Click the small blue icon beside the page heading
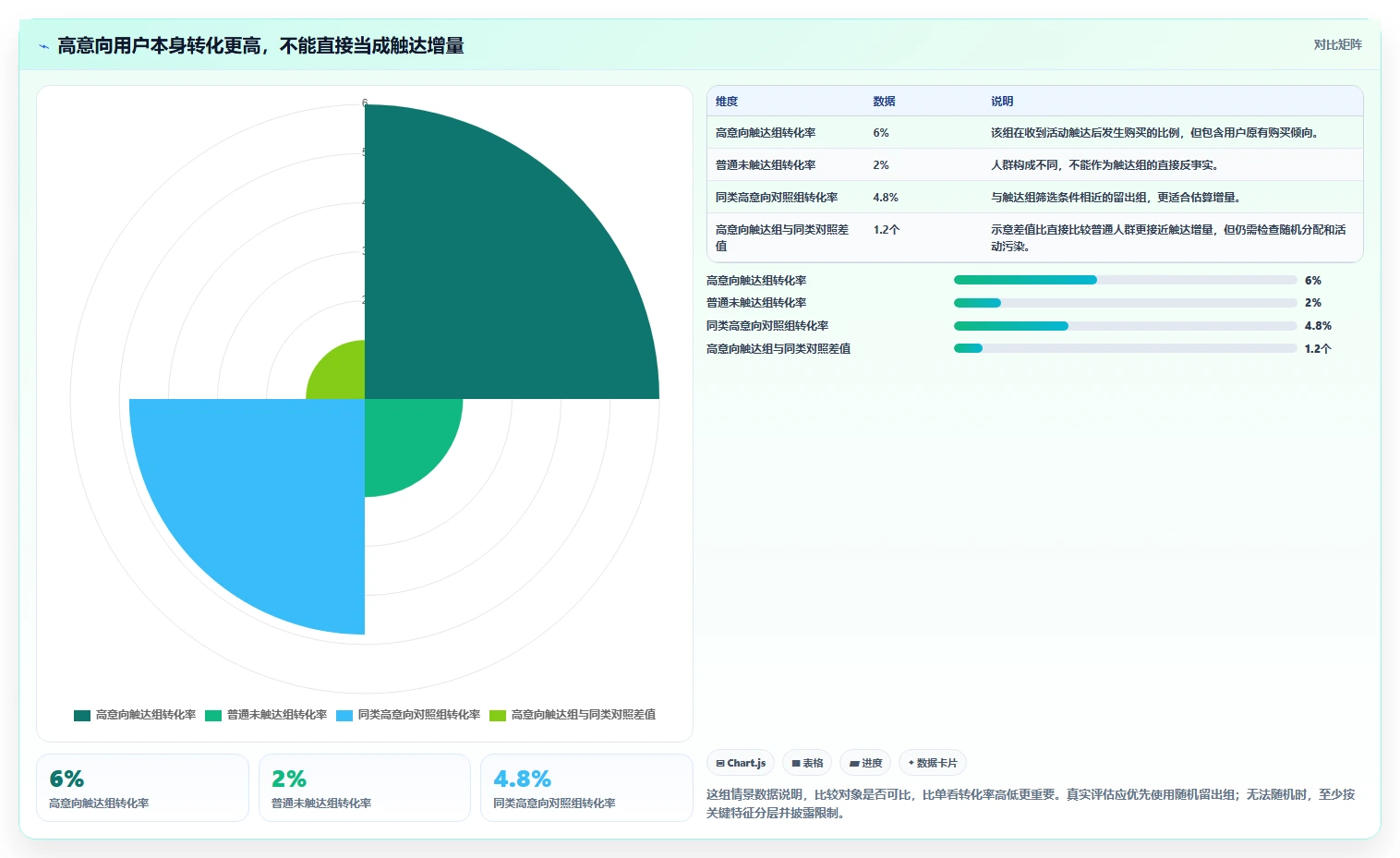 [x=43, y=46]
